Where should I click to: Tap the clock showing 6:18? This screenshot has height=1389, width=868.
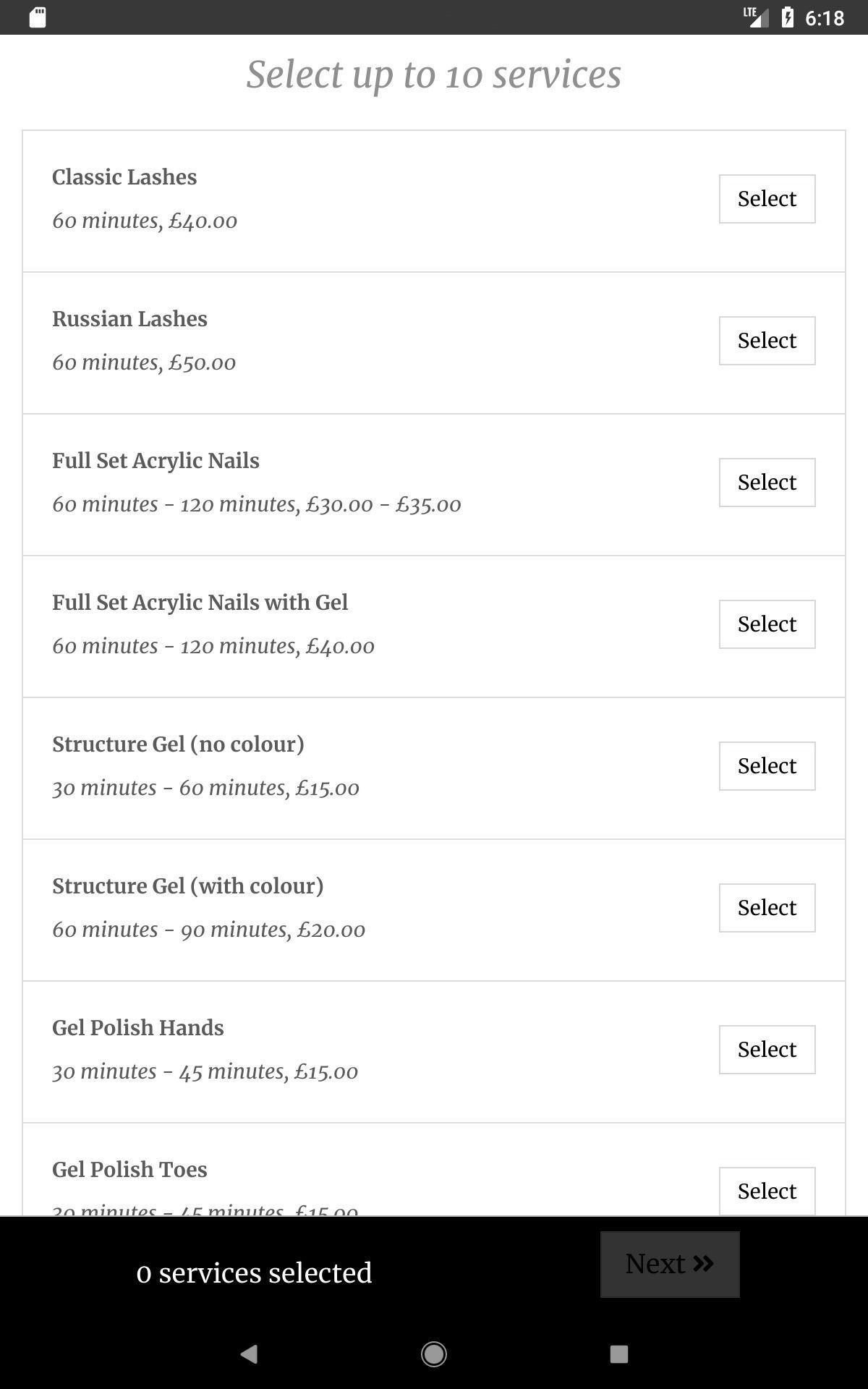[x=825, y=18]
